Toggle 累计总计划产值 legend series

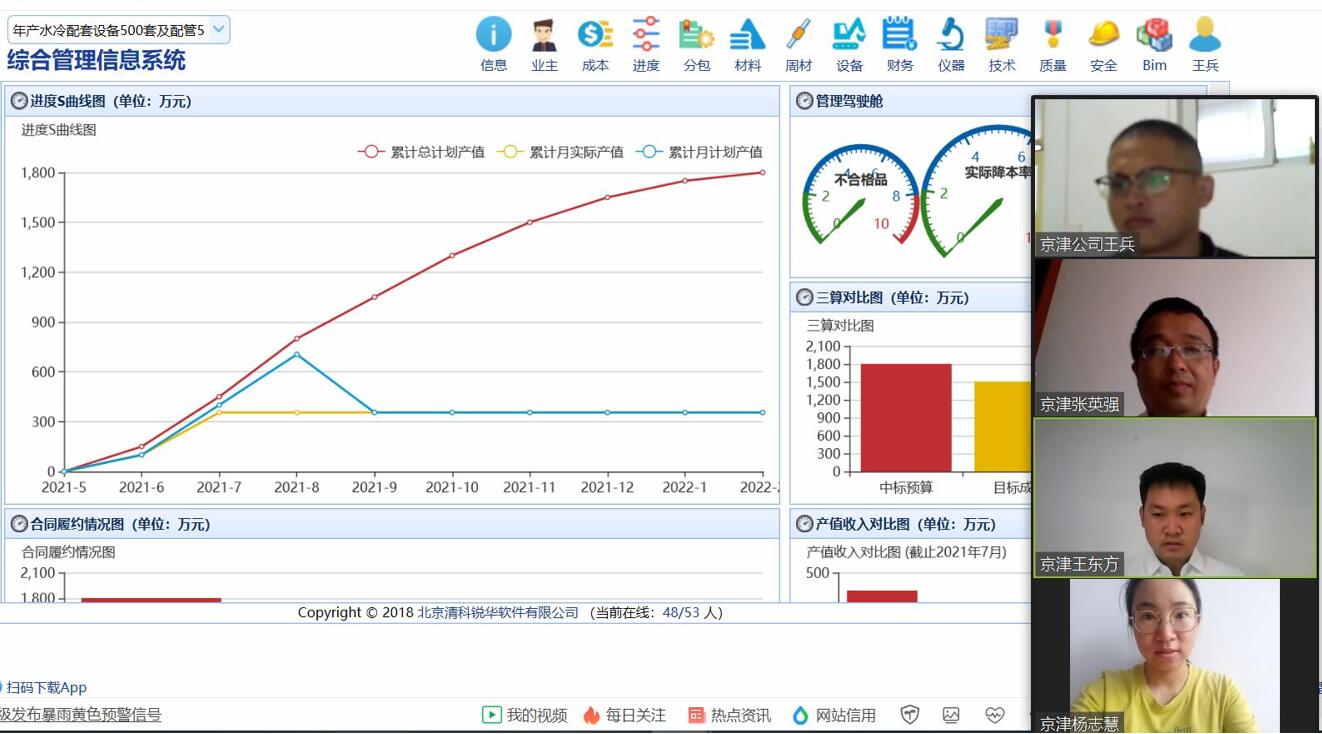coord(421,152)
